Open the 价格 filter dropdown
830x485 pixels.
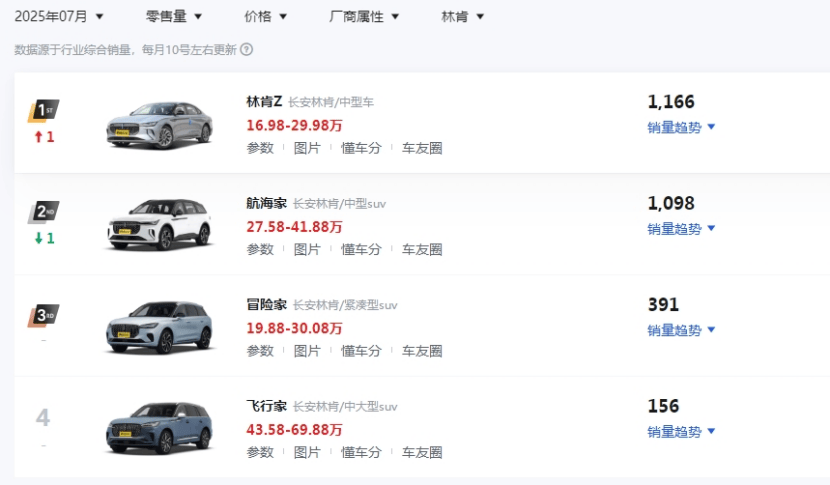[x=266, y=16]
